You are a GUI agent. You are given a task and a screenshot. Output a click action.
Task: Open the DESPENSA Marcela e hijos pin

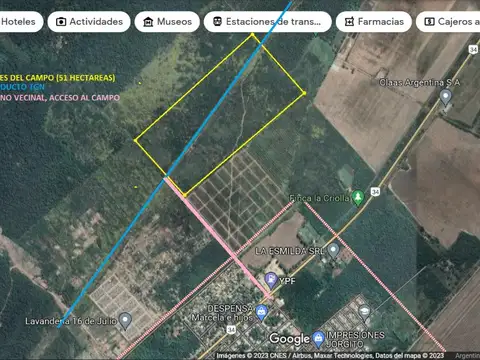coord(261,313)
